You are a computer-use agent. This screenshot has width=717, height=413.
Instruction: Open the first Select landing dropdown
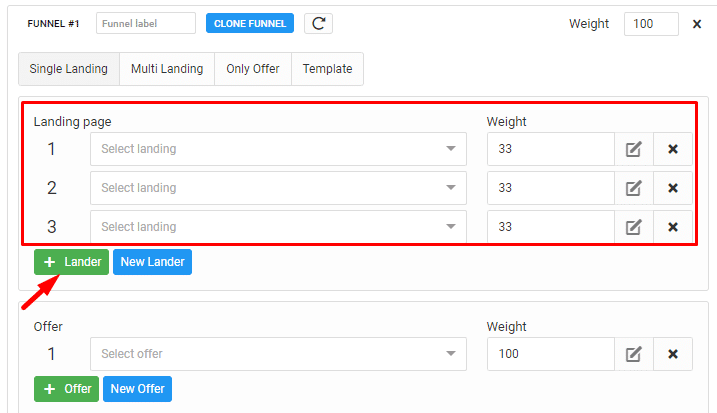[278, 149]
